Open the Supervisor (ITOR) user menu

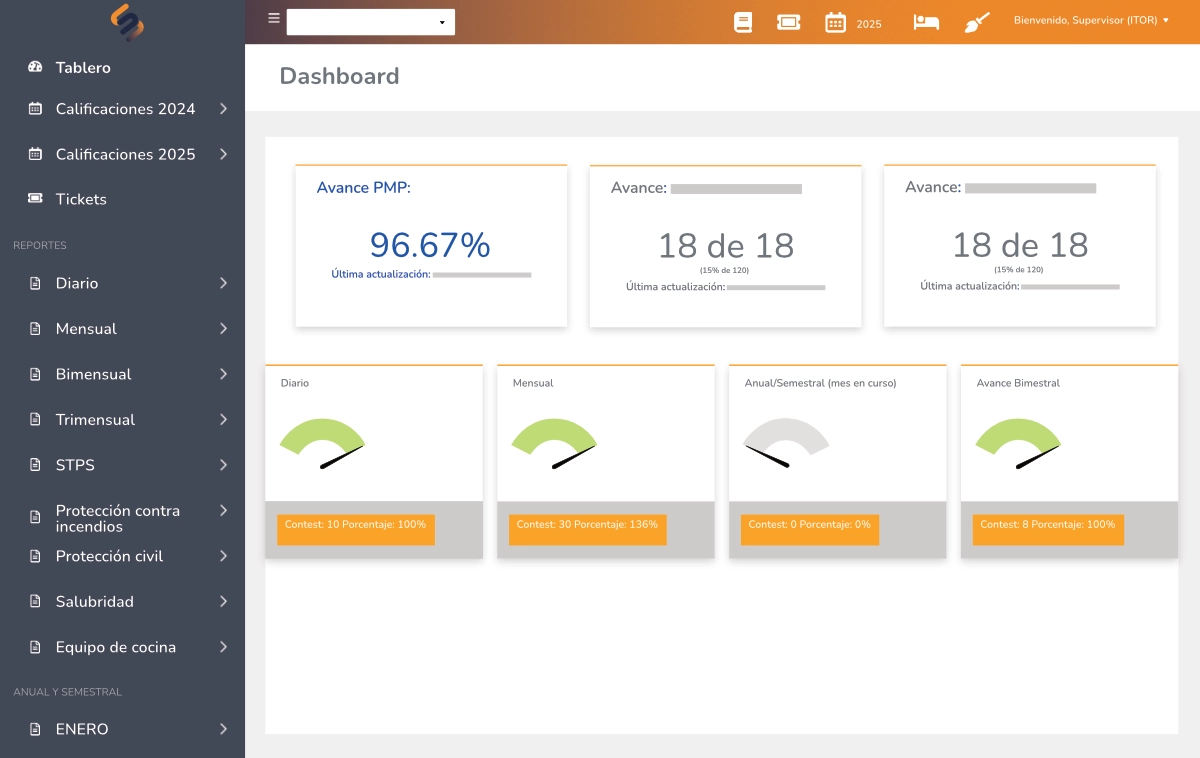point(1091,20)
